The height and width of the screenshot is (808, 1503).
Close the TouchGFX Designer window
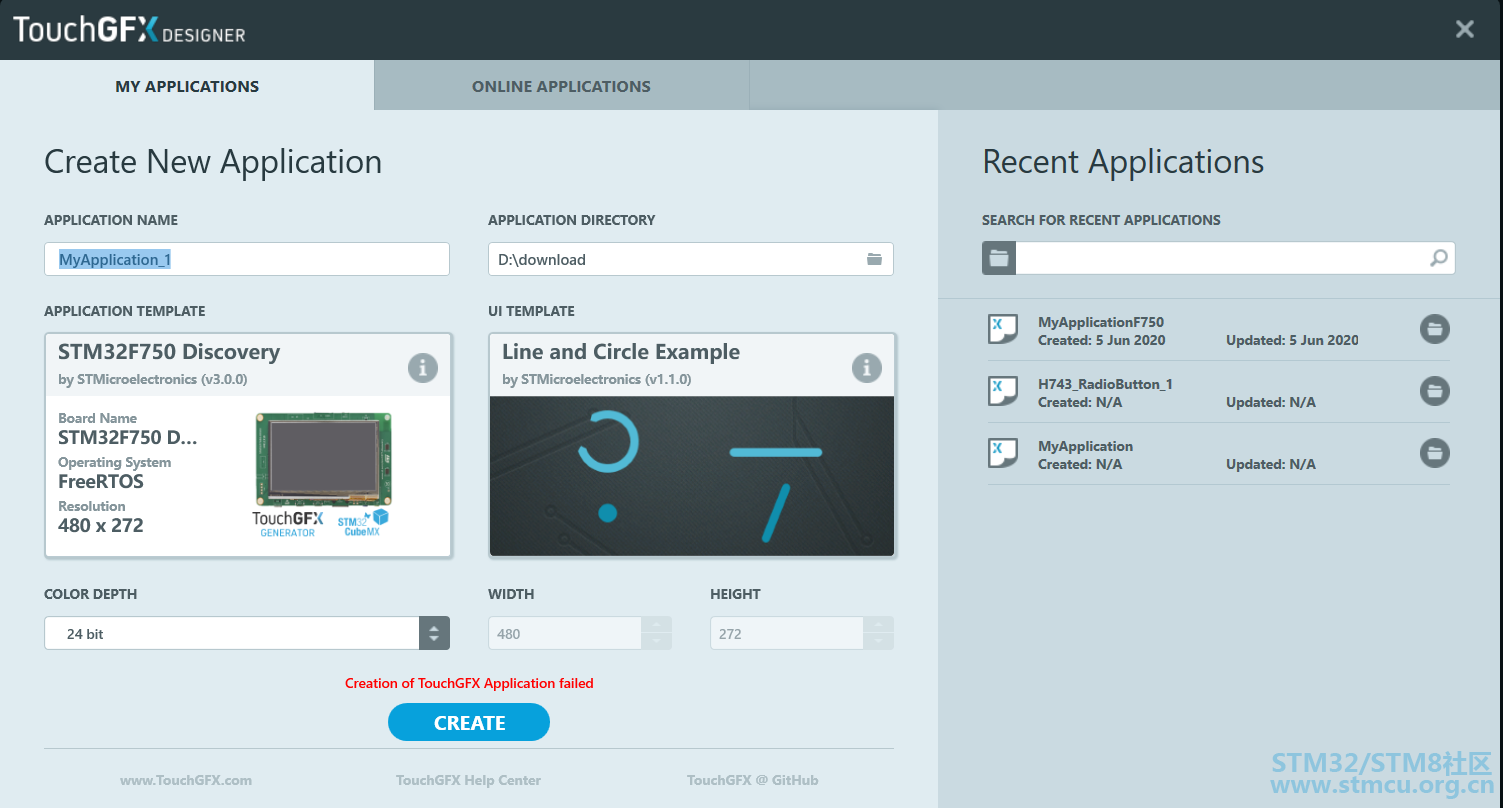tap(1465, 29)
